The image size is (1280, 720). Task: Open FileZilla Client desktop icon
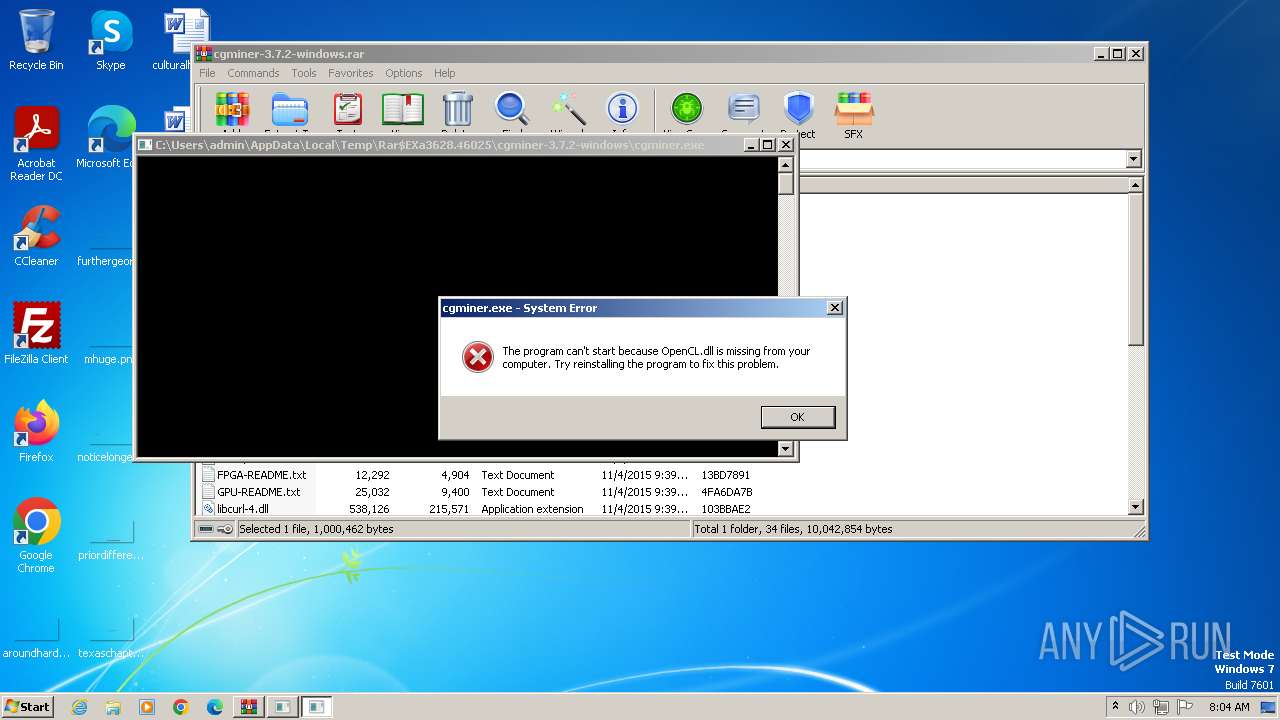pyautogui.click(x=36, y=334)
